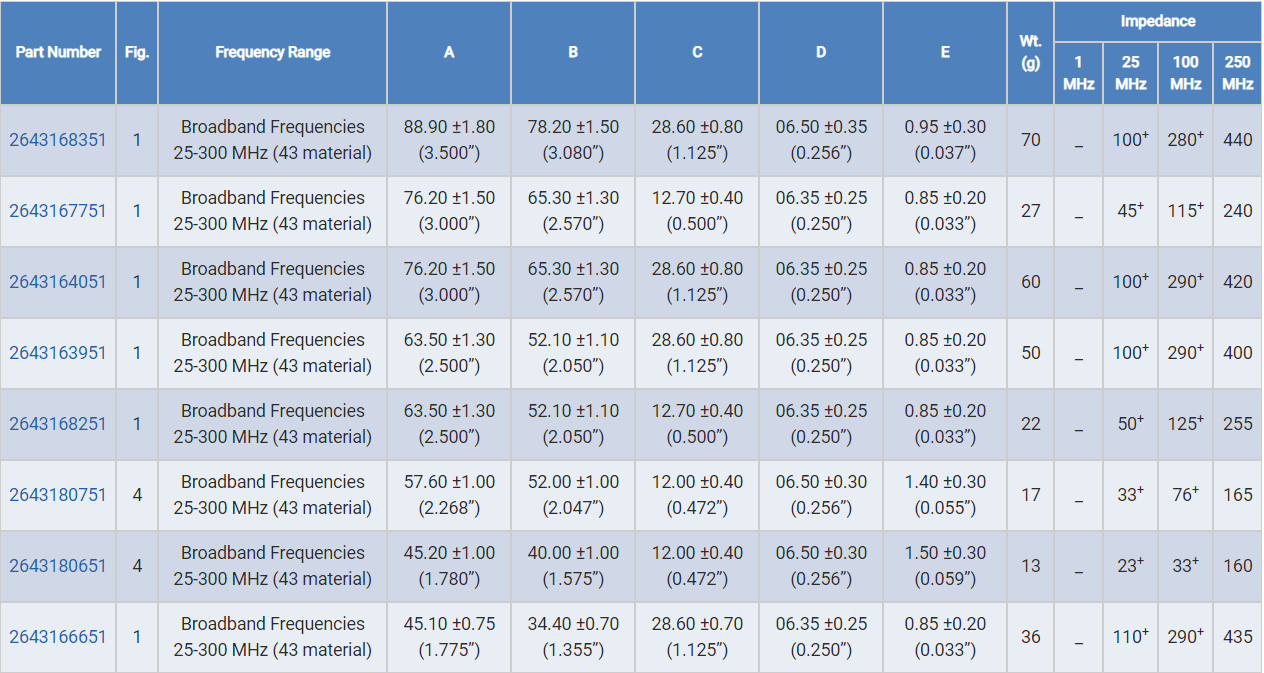Click the A dimension column header

pos(449,52)
